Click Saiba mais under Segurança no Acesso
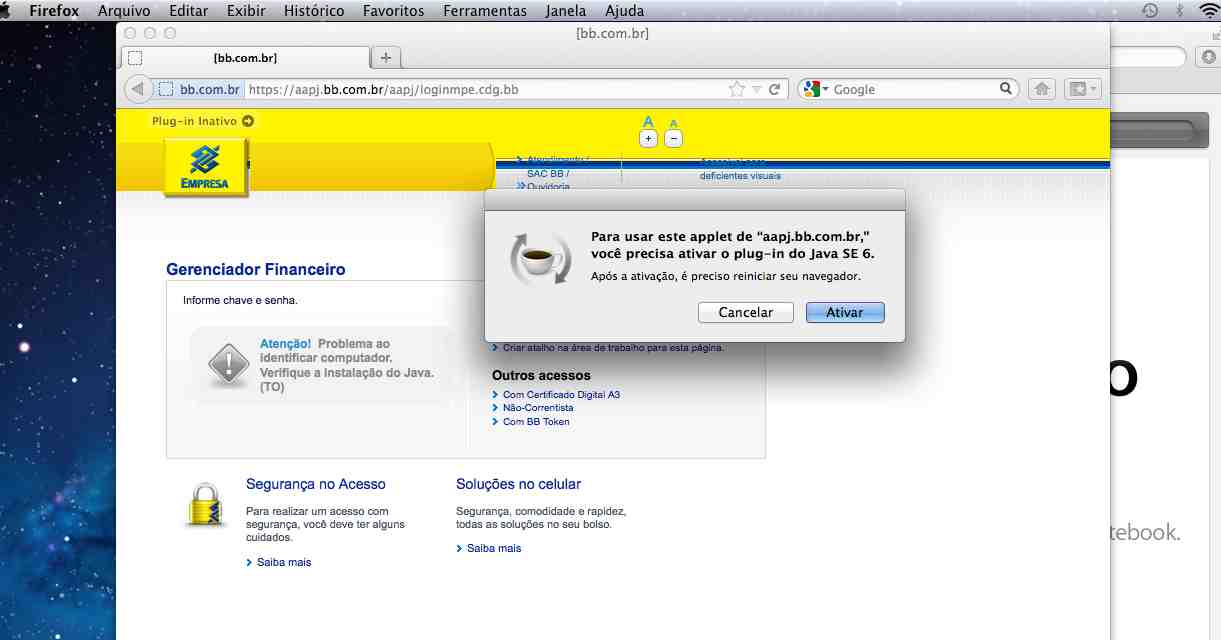The height and width of the screenshot is (640, 1221). (284, 563)
